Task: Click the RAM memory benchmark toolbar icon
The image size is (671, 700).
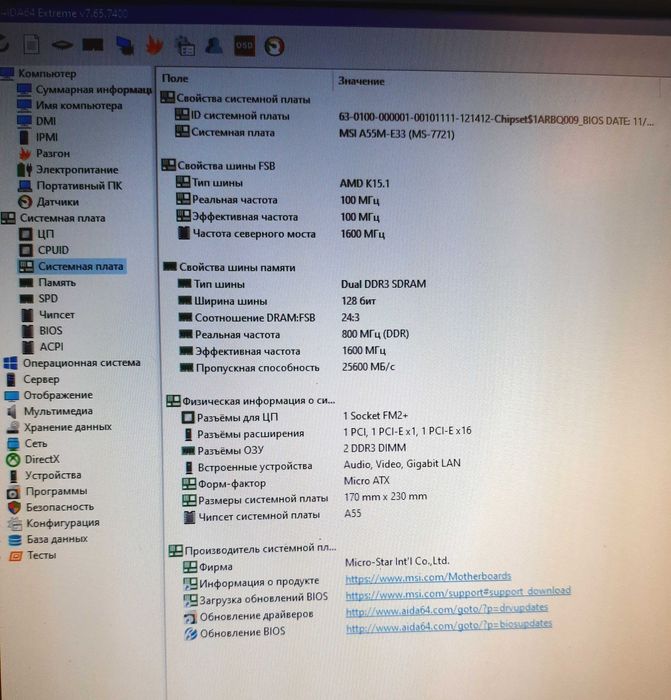Action: [93, 45]
